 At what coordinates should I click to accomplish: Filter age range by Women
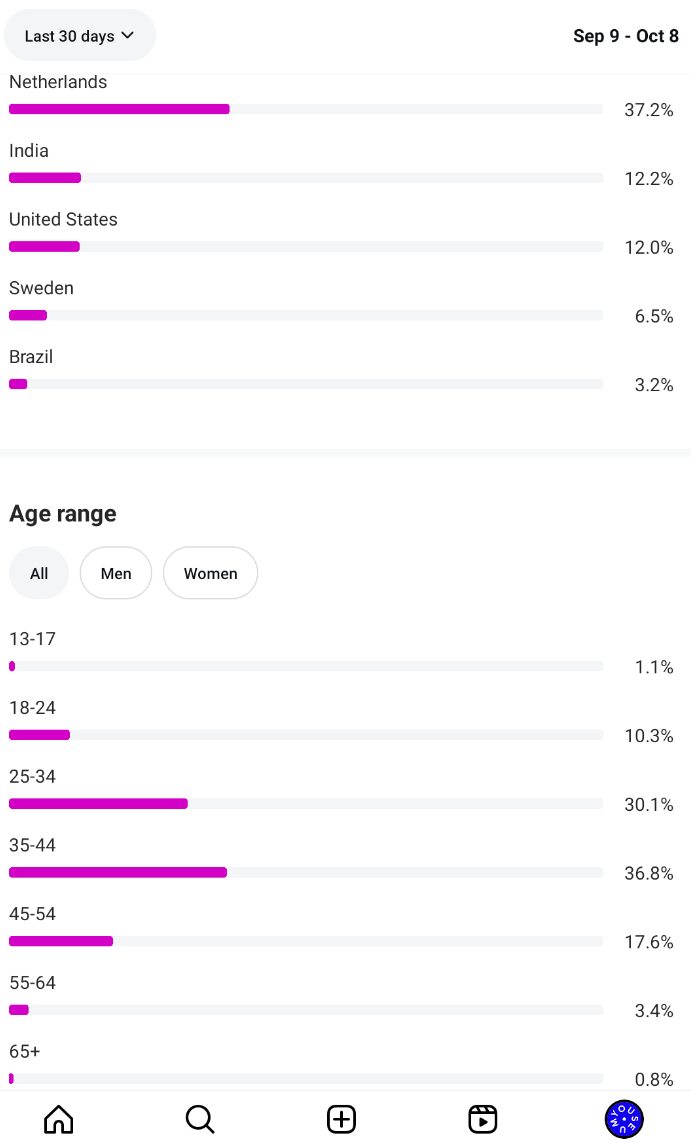click(x=210, y=573)
